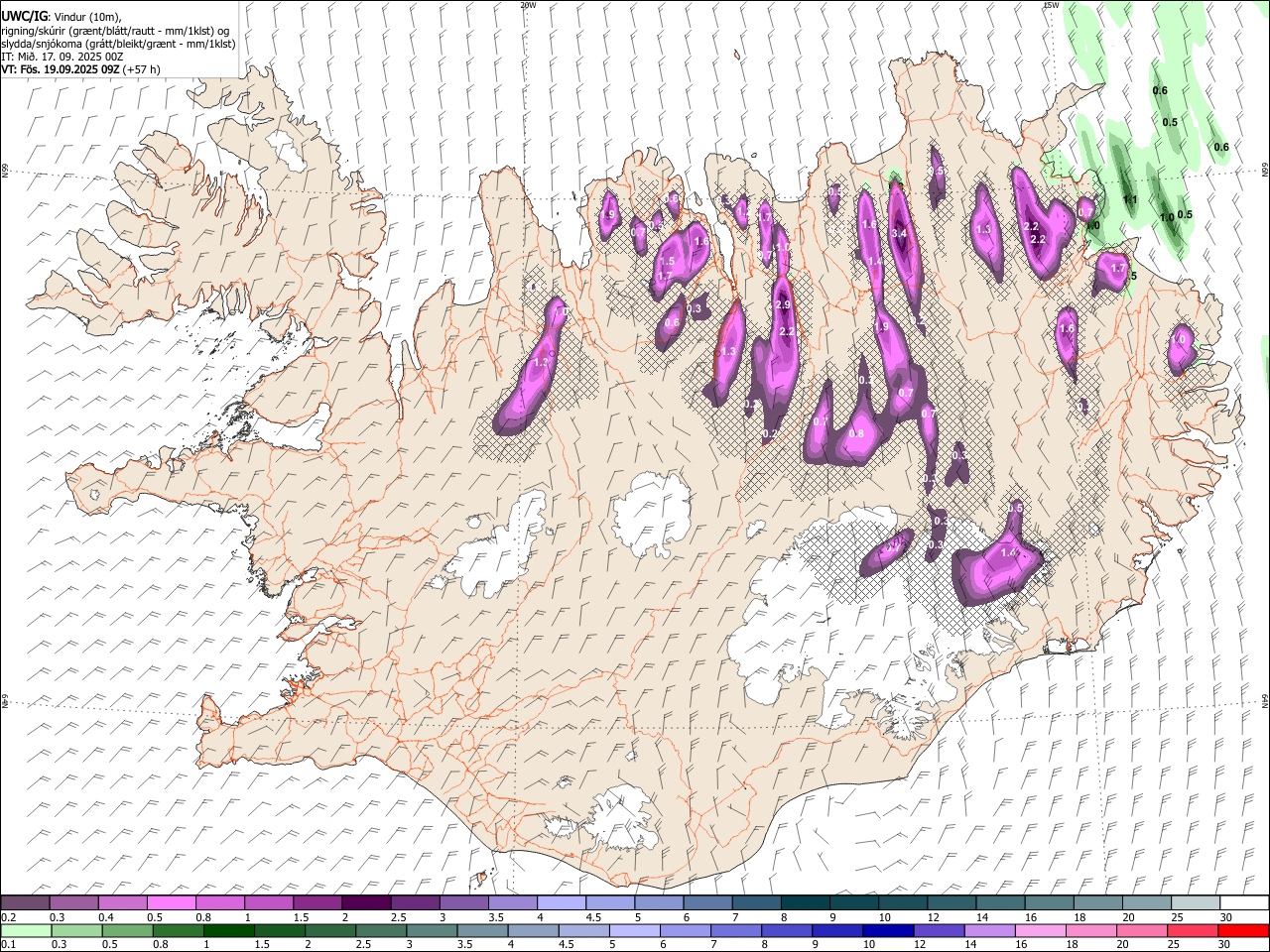1270x952 pixels.
Task: Lower legend row: swatch between 25 and 30
Action: coord(1195,930)
